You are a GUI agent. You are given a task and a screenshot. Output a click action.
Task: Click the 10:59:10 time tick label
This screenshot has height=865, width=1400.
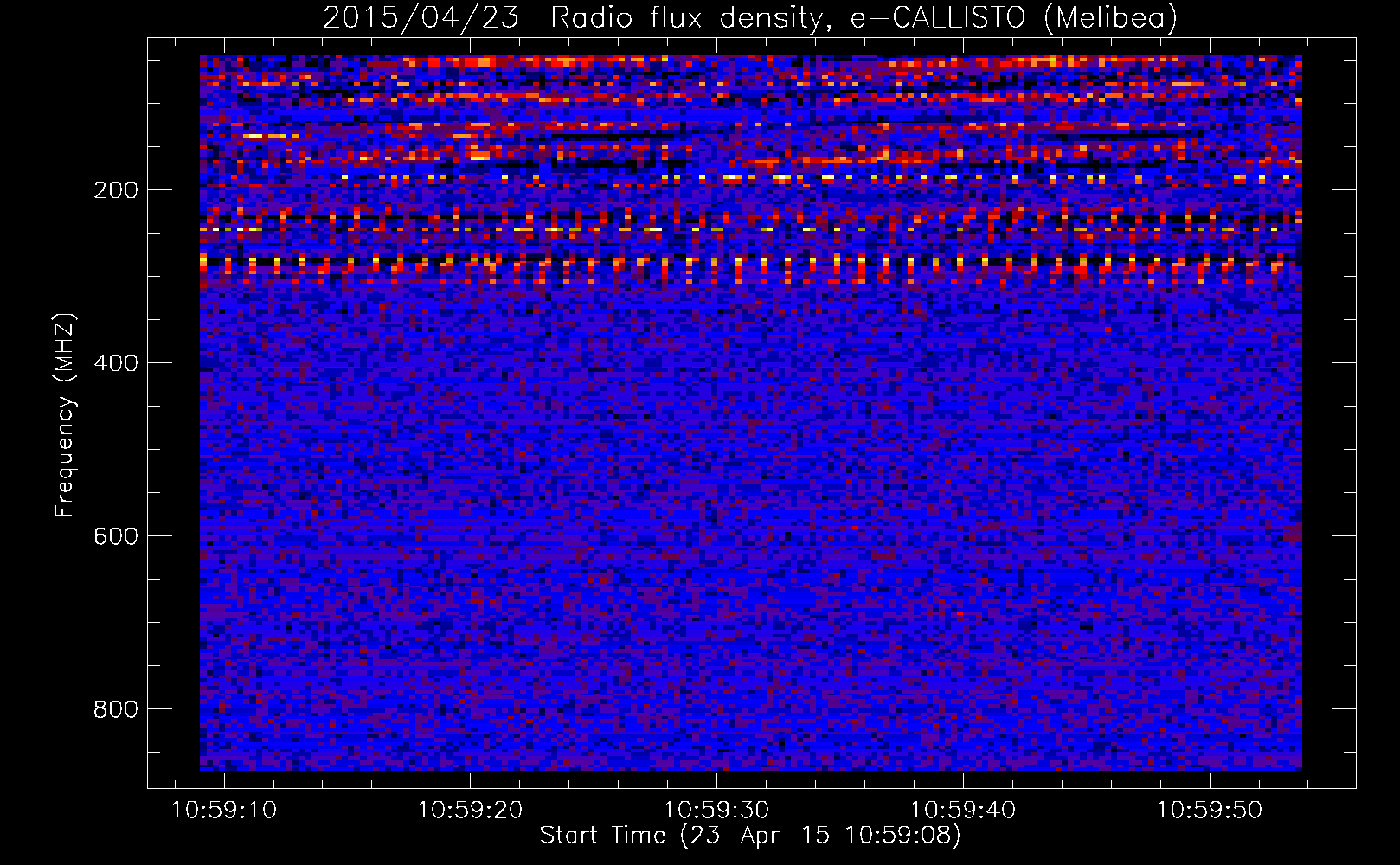[x=224, y=811]
